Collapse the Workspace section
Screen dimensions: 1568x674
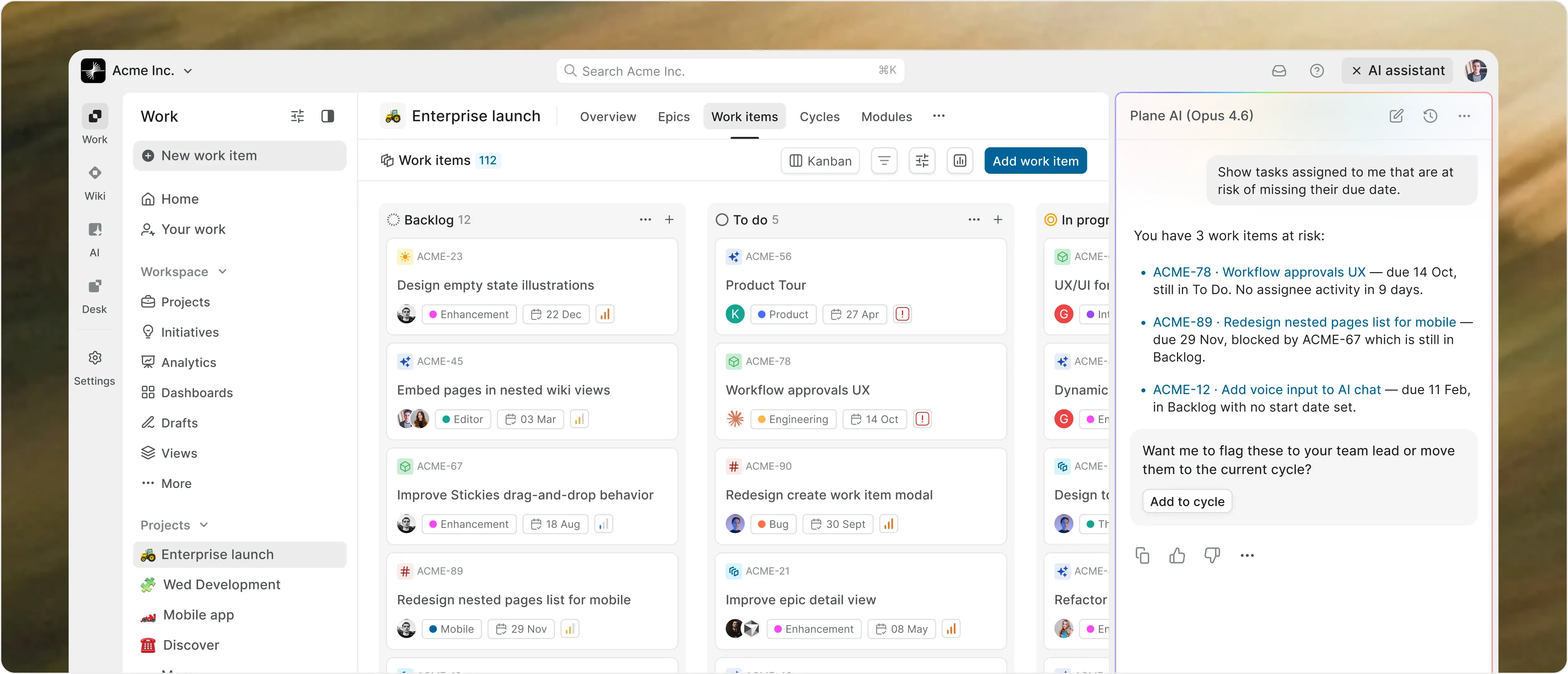pyautogui.click(x=184, y=272)
